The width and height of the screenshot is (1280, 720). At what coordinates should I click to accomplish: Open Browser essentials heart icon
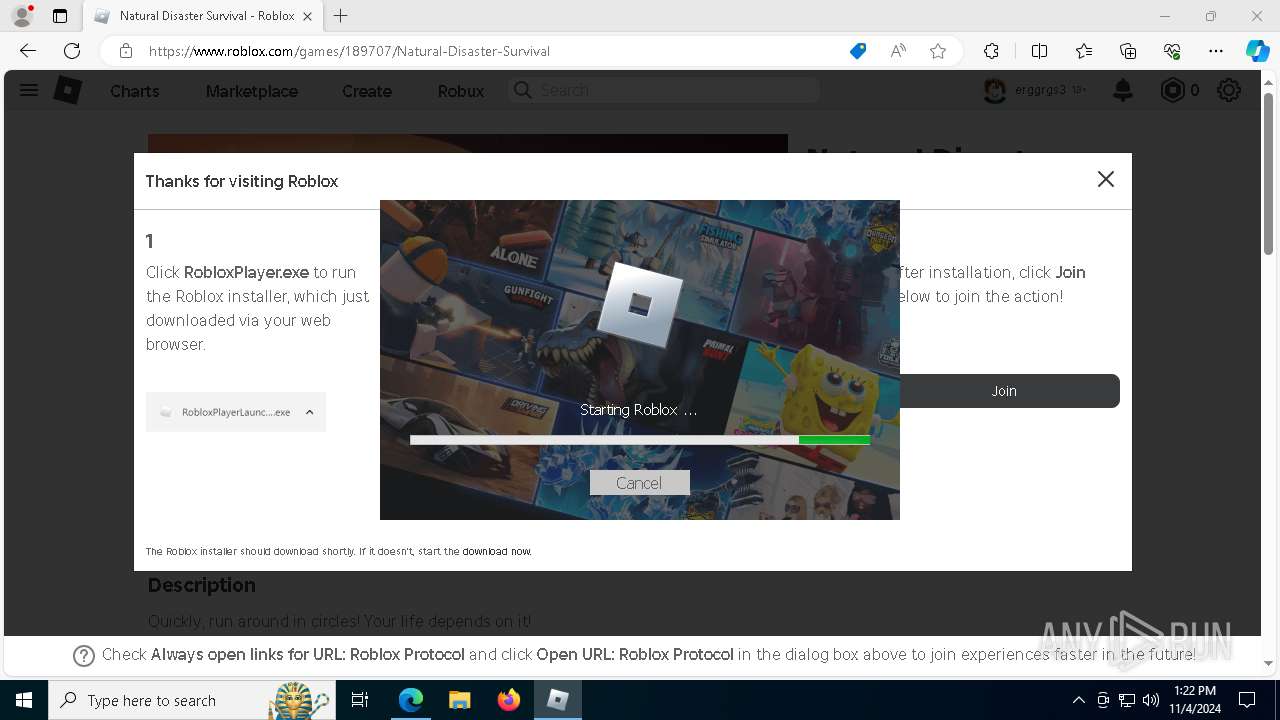tap(1172, 51)
